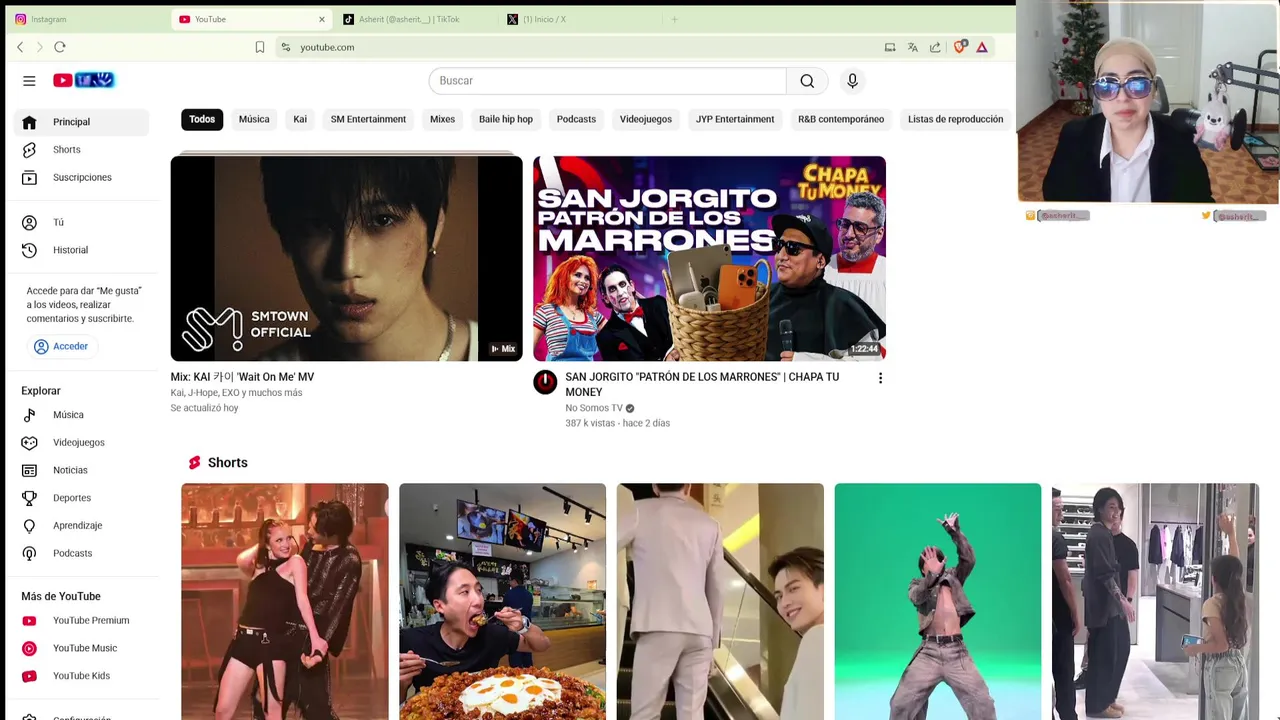1280x720 pixels.
Task: Open the Mix: KAI 'Wait On Me' MV title
Action: 242,378
